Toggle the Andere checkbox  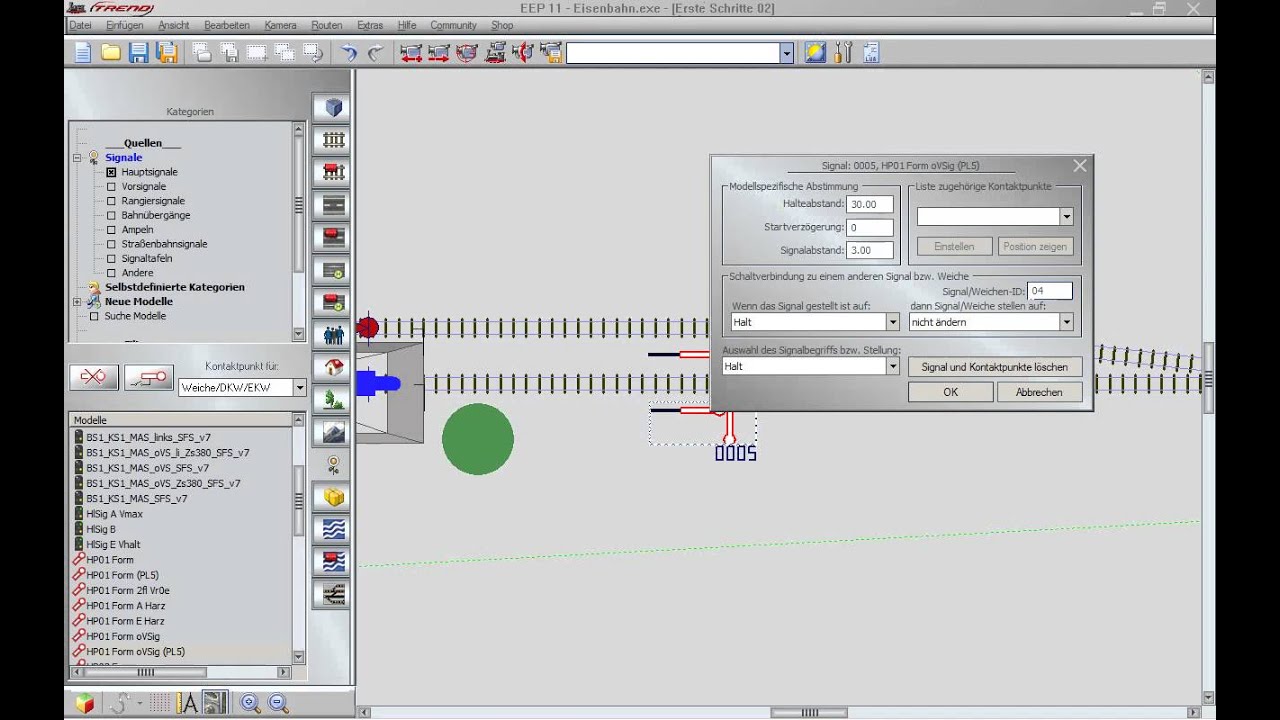click(x=112, y=273)
